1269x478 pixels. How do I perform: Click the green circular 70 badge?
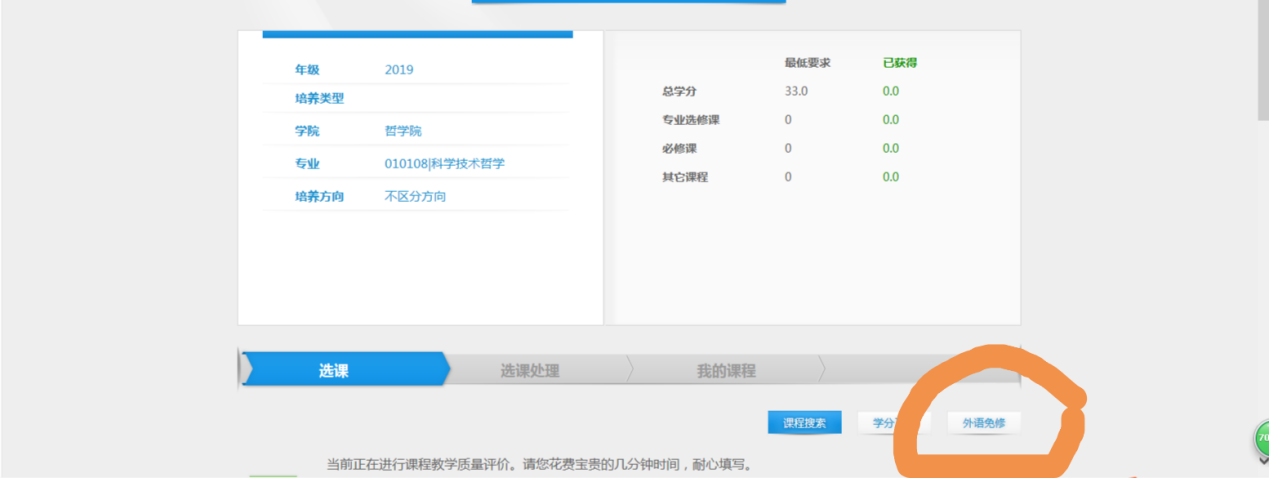pyautogui.click(x=1262, y=438)
